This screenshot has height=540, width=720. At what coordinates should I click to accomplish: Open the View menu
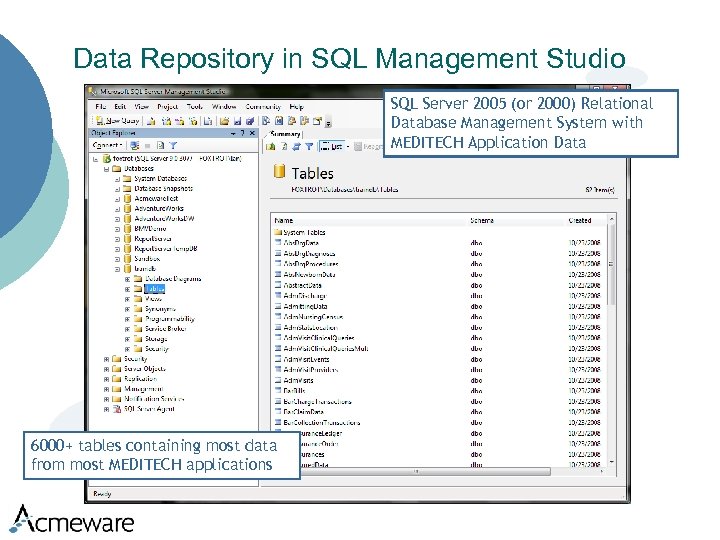pos(141,107)
